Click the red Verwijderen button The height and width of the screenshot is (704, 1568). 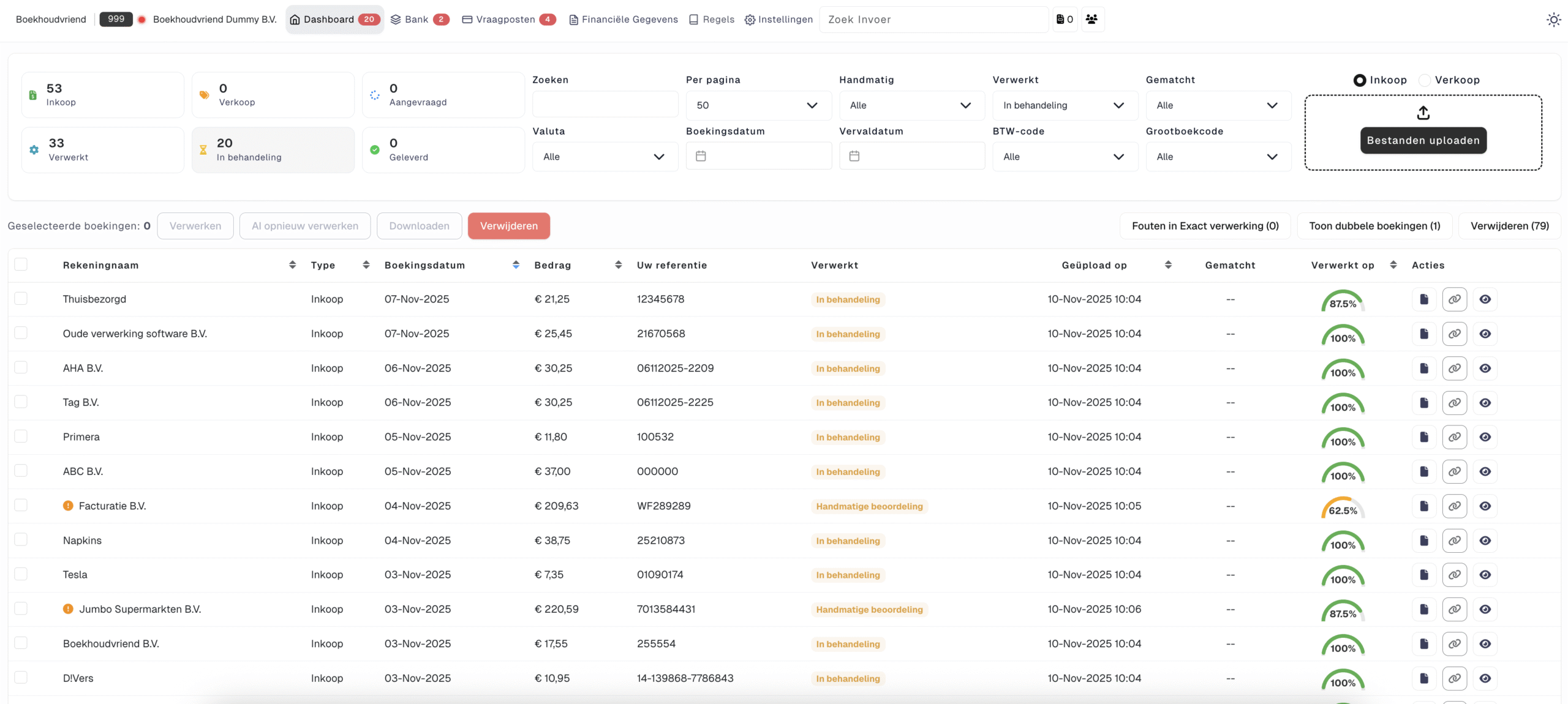[508, 226]
